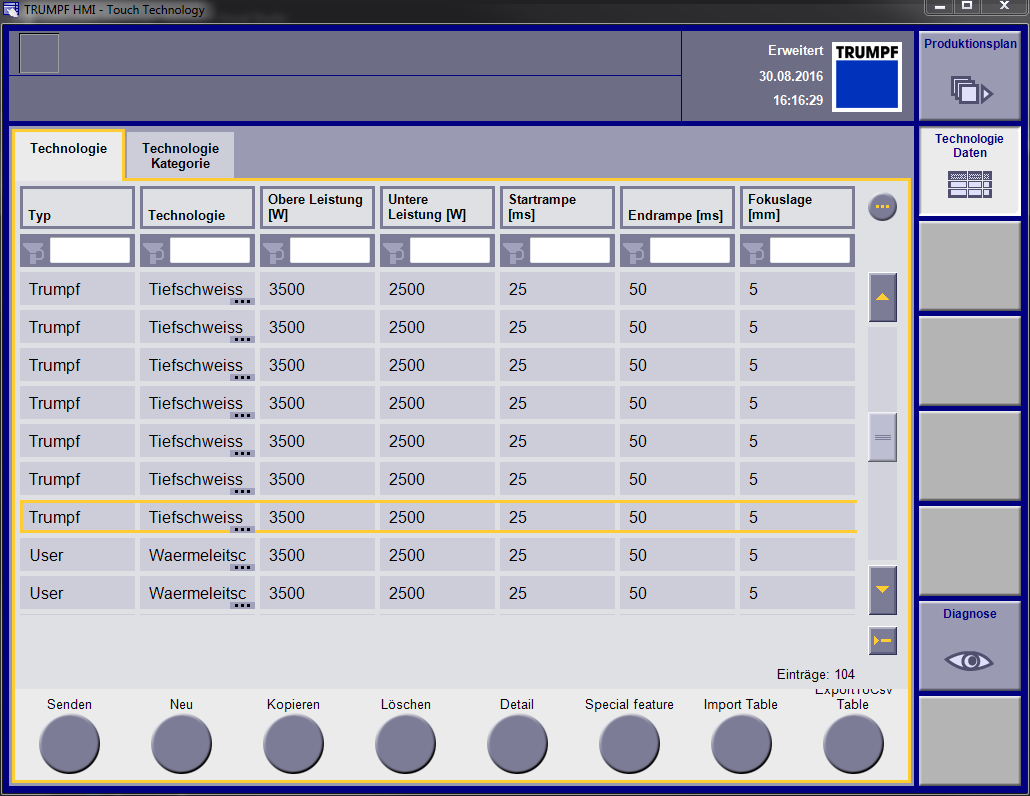Switch to the Technologie Kategorie tab
1030x796 pixels.
click(x=180, y=156)
